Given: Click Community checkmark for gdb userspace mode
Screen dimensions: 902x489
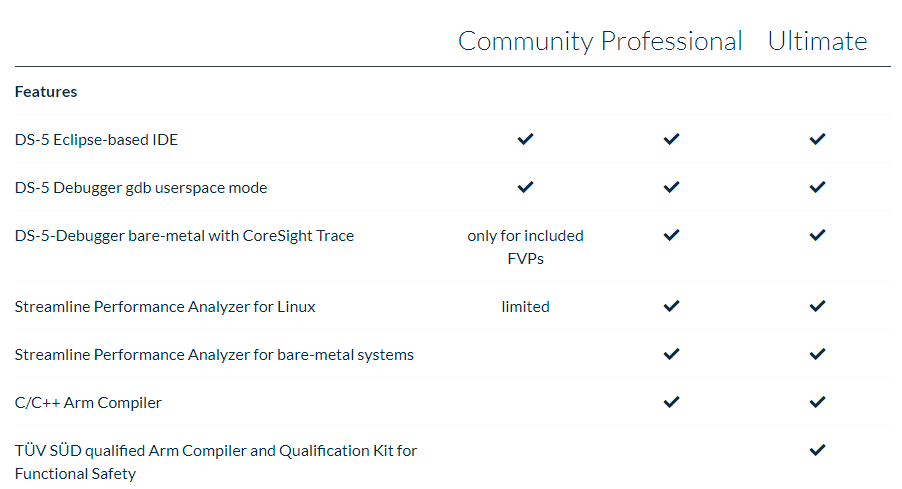Looking at the screenshot, I should [x=525, y=187].
